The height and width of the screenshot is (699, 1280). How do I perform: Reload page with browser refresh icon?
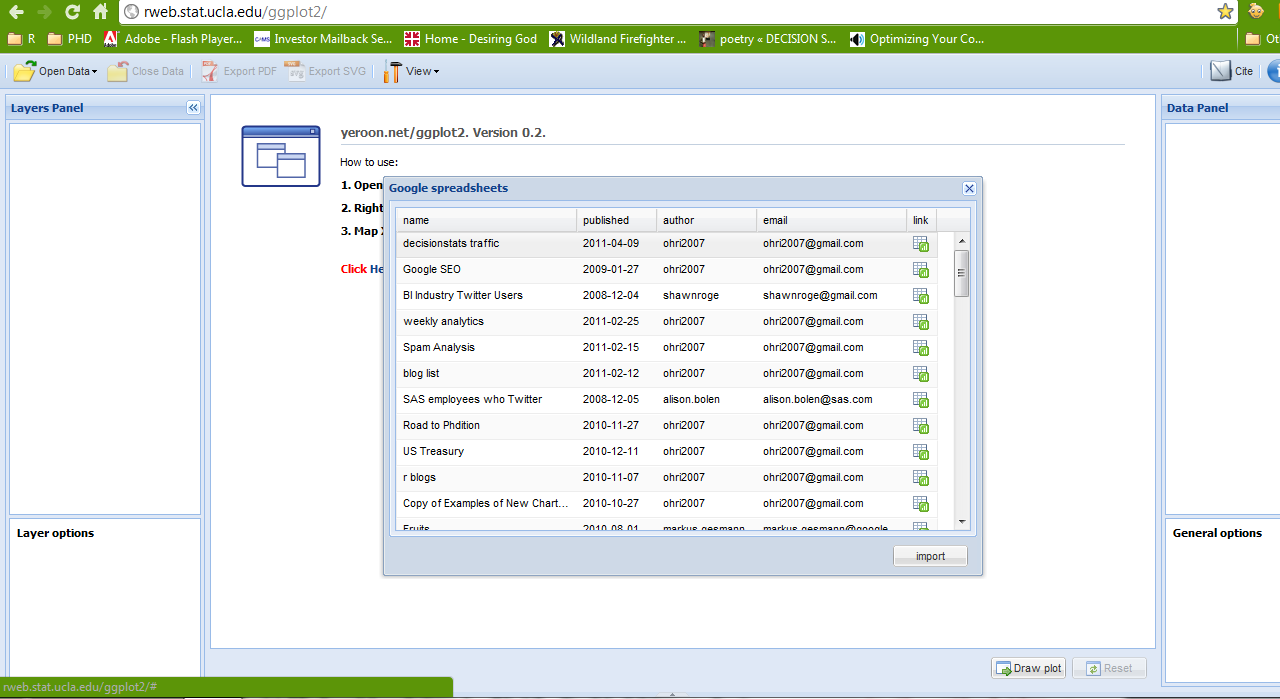click(72, 12)
